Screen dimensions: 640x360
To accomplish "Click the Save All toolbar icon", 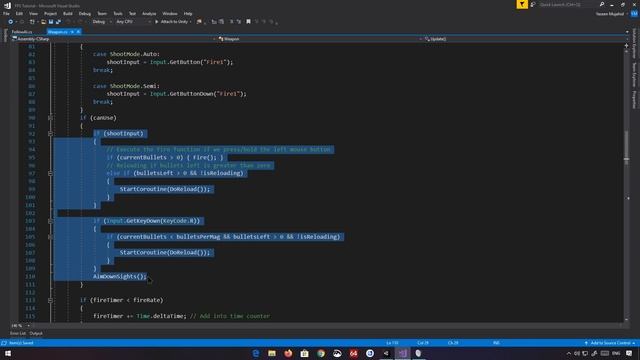I will 58,22.
